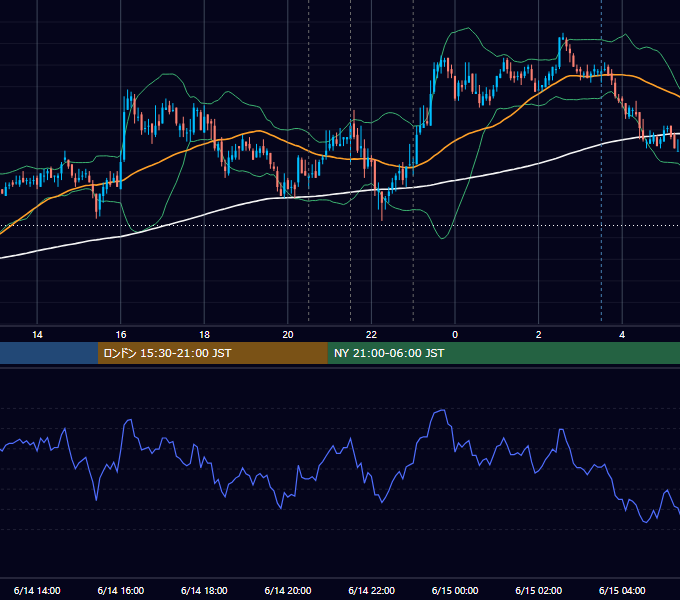Click the 6/15 04:00 date label
The width and height of the screenshot is (680, 600).
(x=622, y=590)
